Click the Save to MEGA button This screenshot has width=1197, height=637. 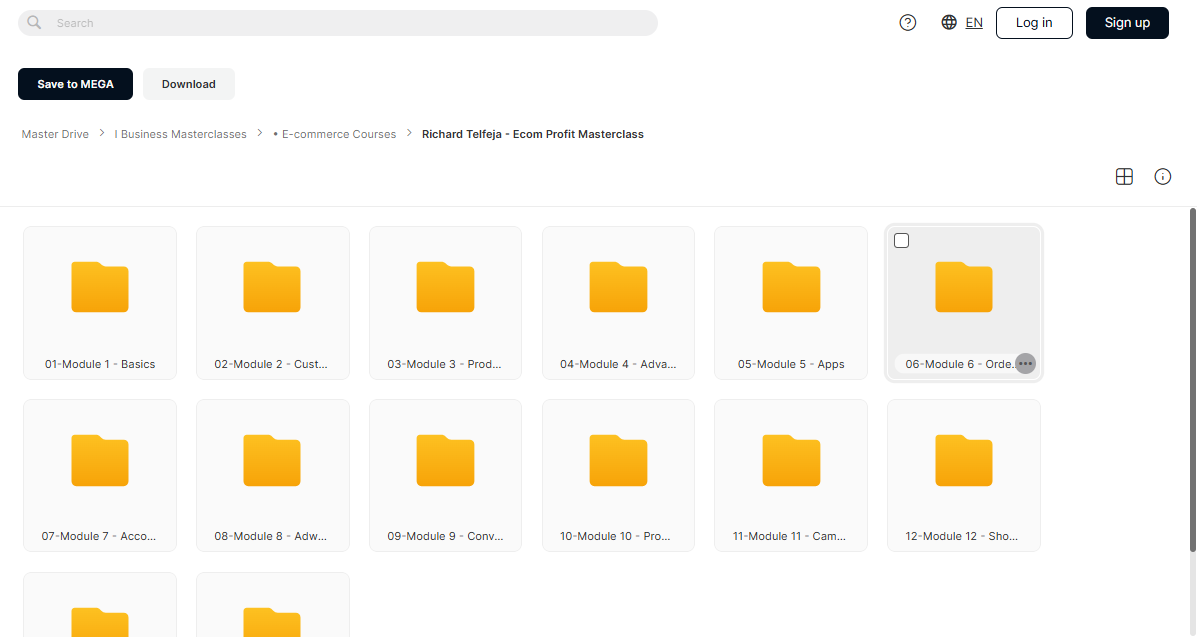click(x=76, y=84)
